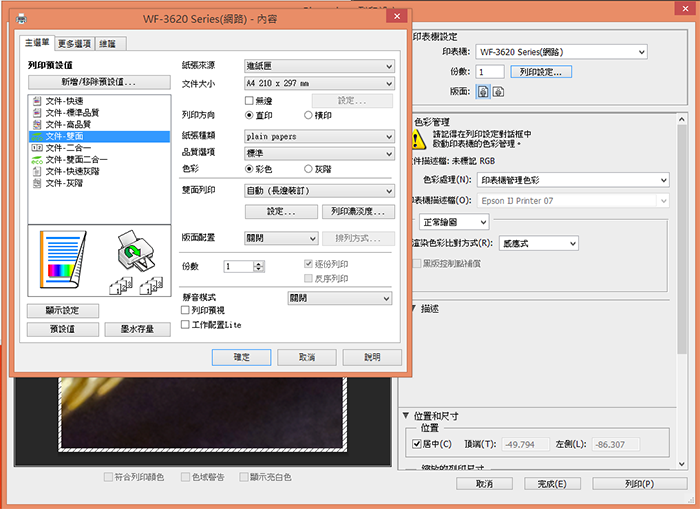Enable the 工作配置Lite checkbox
Image resolution: width=700 pixels, height=509 pixels.
pos(185,325)
